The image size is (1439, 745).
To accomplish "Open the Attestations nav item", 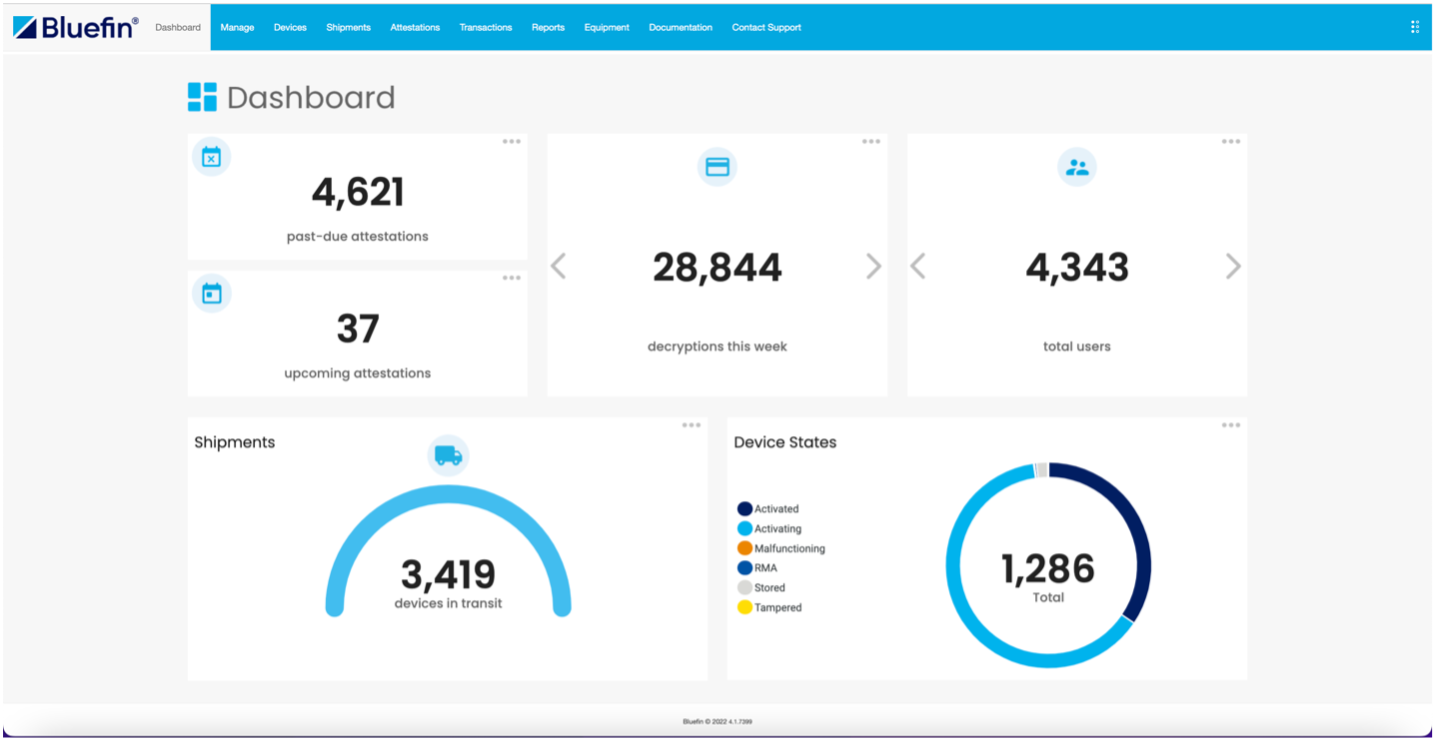I will tap(415, 27).
